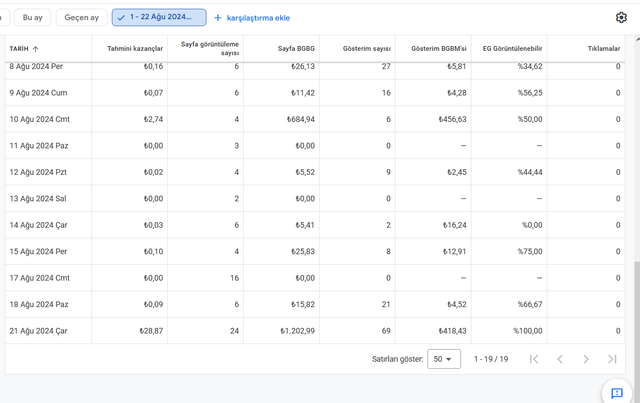
Task: Go to the previous page arrow
Action: 560,359
